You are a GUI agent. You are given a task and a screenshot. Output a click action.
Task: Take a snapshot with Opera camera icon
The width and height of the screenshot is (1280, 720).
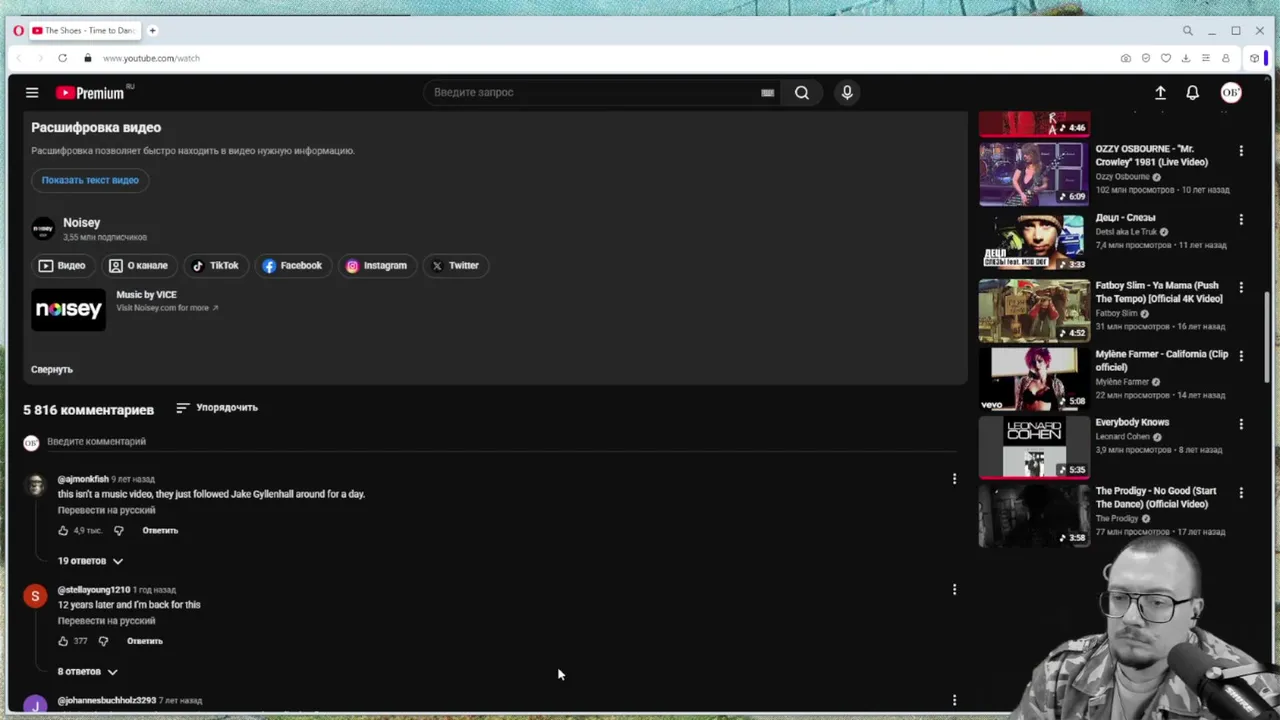[1125, 58]
